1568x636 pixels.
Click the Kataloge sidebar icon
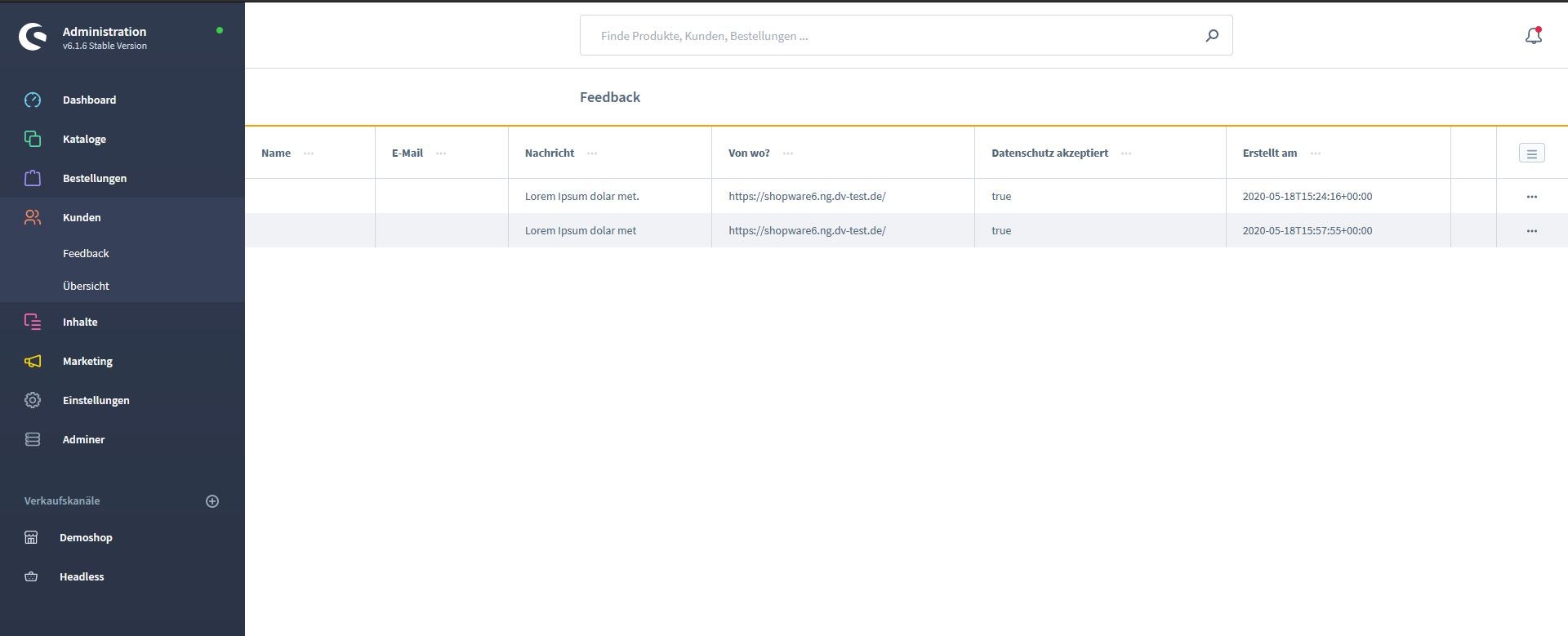coord(33,139)
